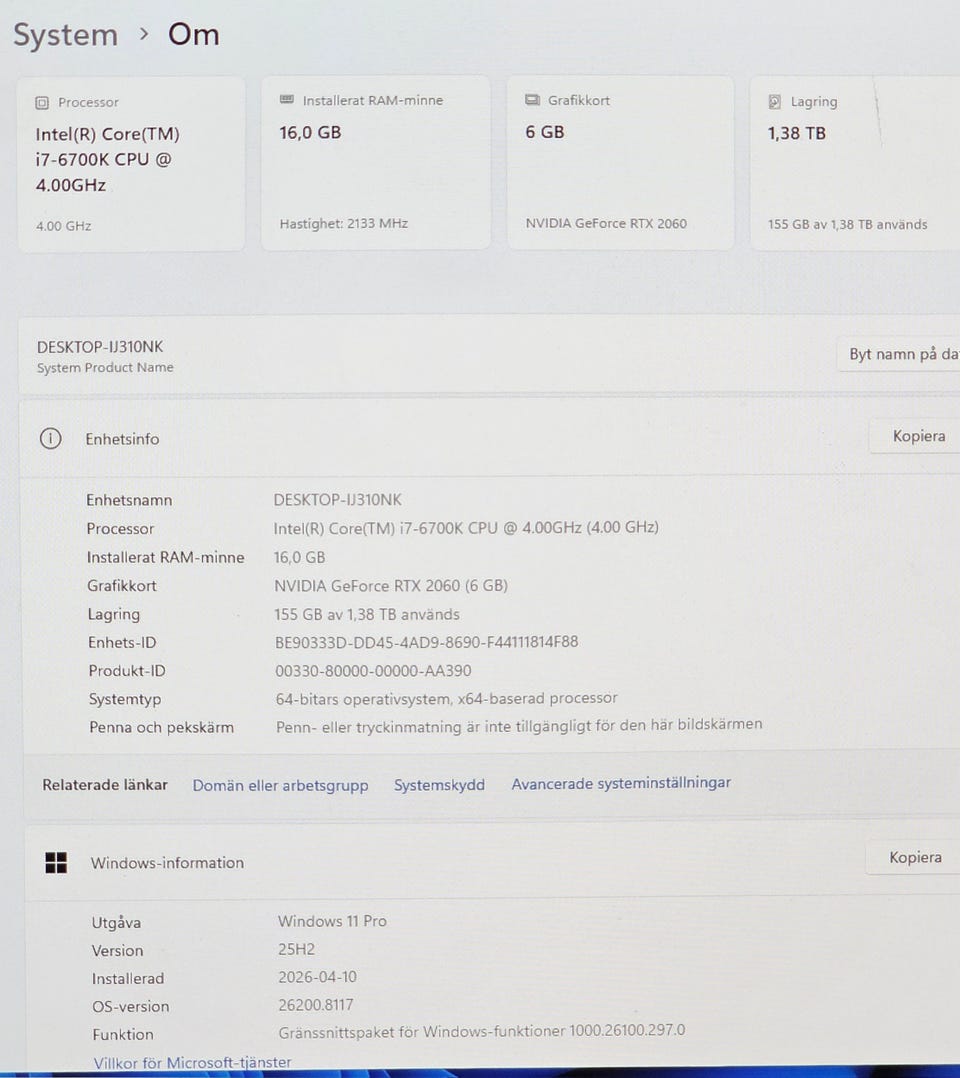Open the Installerat RAM-minne card
Viewport: 960px width, 1078px height.
pyautogui.click(x=375, y=162)
